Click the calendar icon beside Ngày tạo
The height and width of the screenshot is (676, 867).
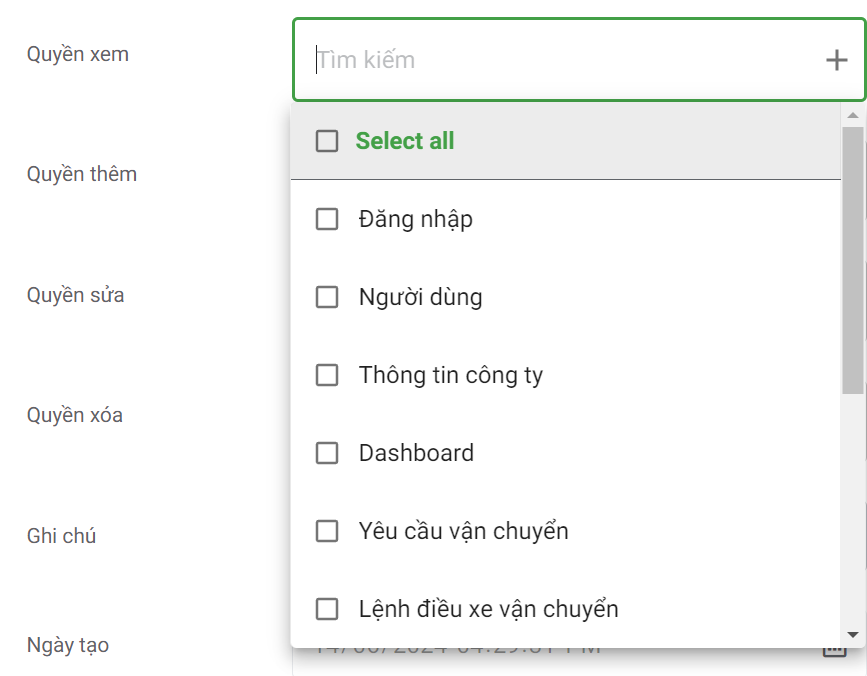[833, 651]
